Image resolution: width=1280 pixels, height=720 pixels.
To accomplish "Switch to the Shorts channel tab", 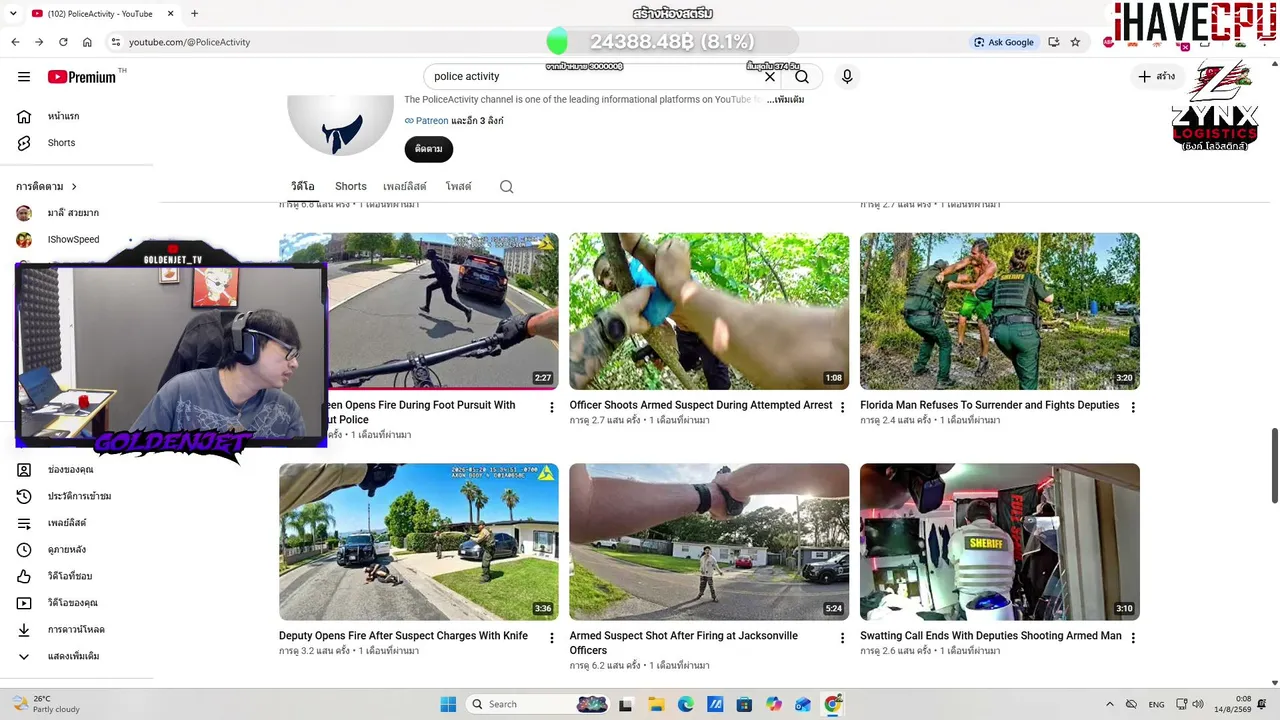I will click(351, 187).
